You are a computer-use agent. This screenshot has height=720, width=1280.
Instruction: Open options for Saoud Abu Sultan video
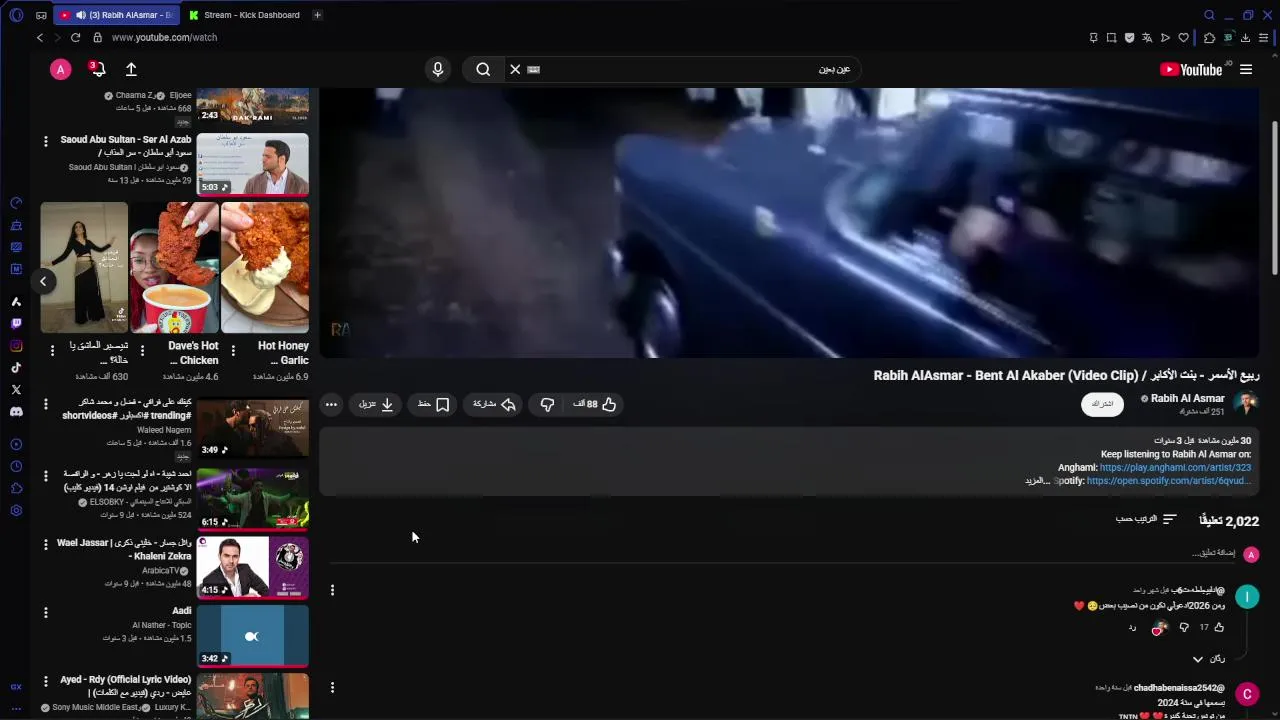click(45, 141)
